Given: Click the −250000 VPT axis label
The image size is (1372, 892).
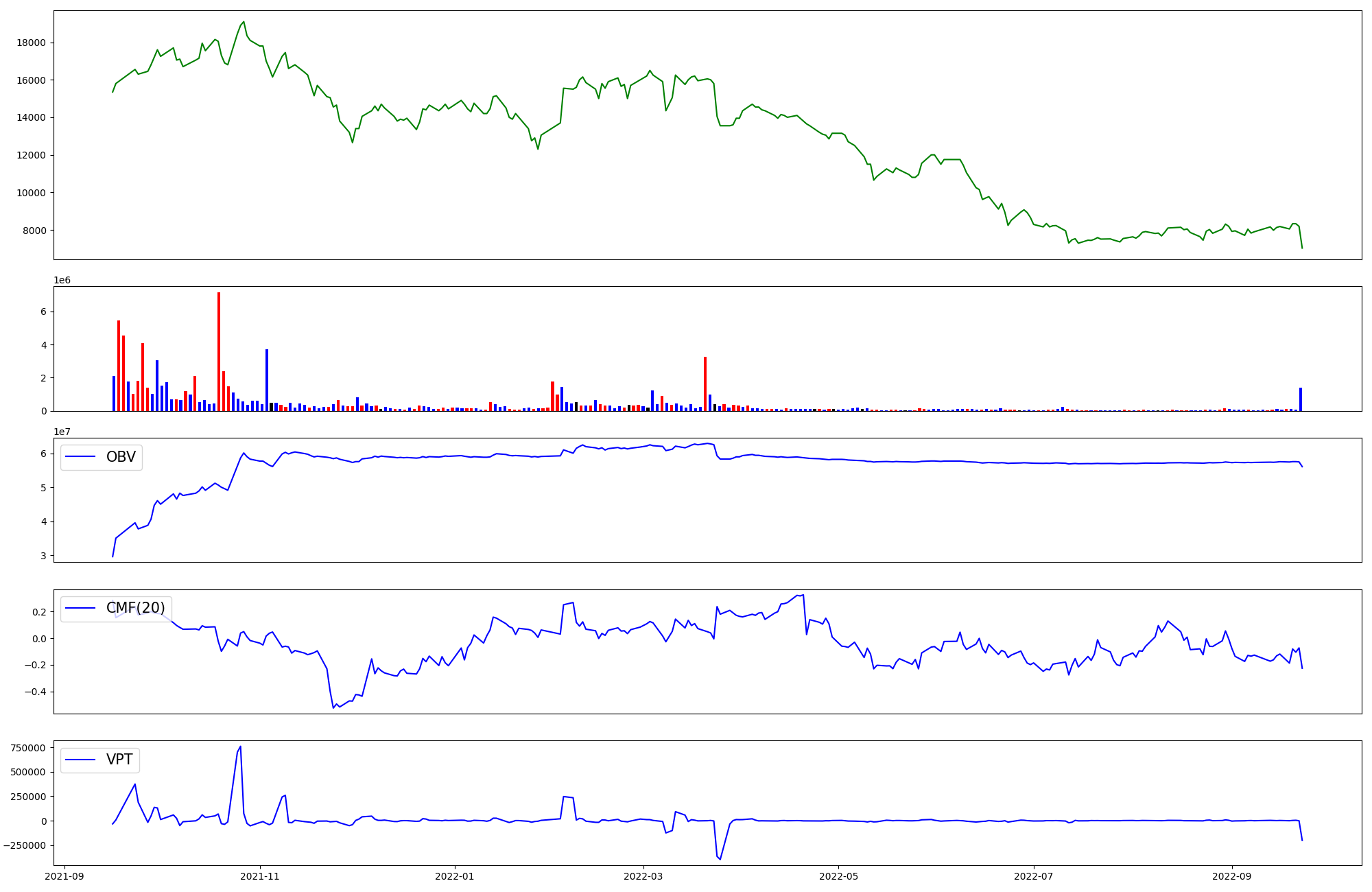Looking at the screenshot, I should tap(25, 845).
